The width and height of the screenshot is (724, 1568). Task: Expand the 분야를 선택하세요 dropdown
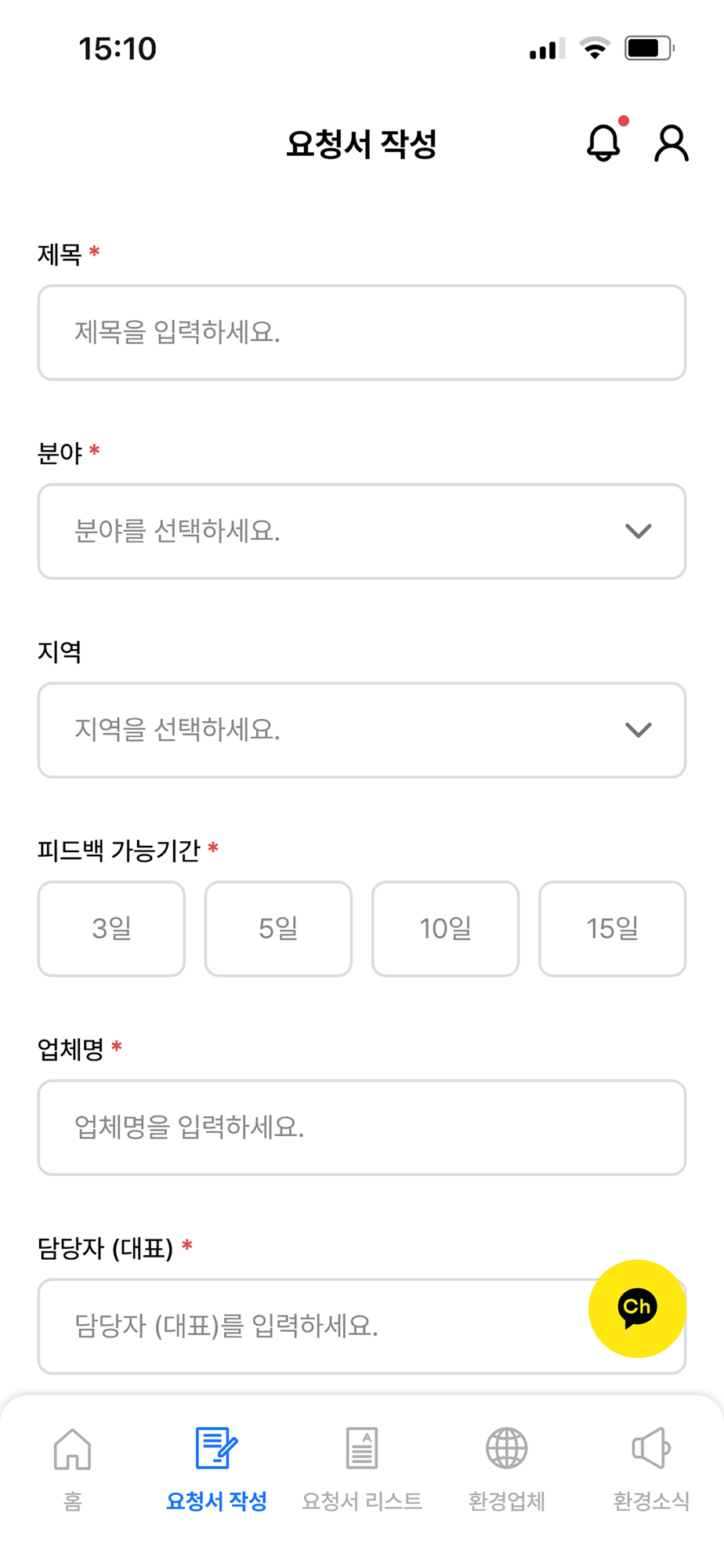pos(362,532)
